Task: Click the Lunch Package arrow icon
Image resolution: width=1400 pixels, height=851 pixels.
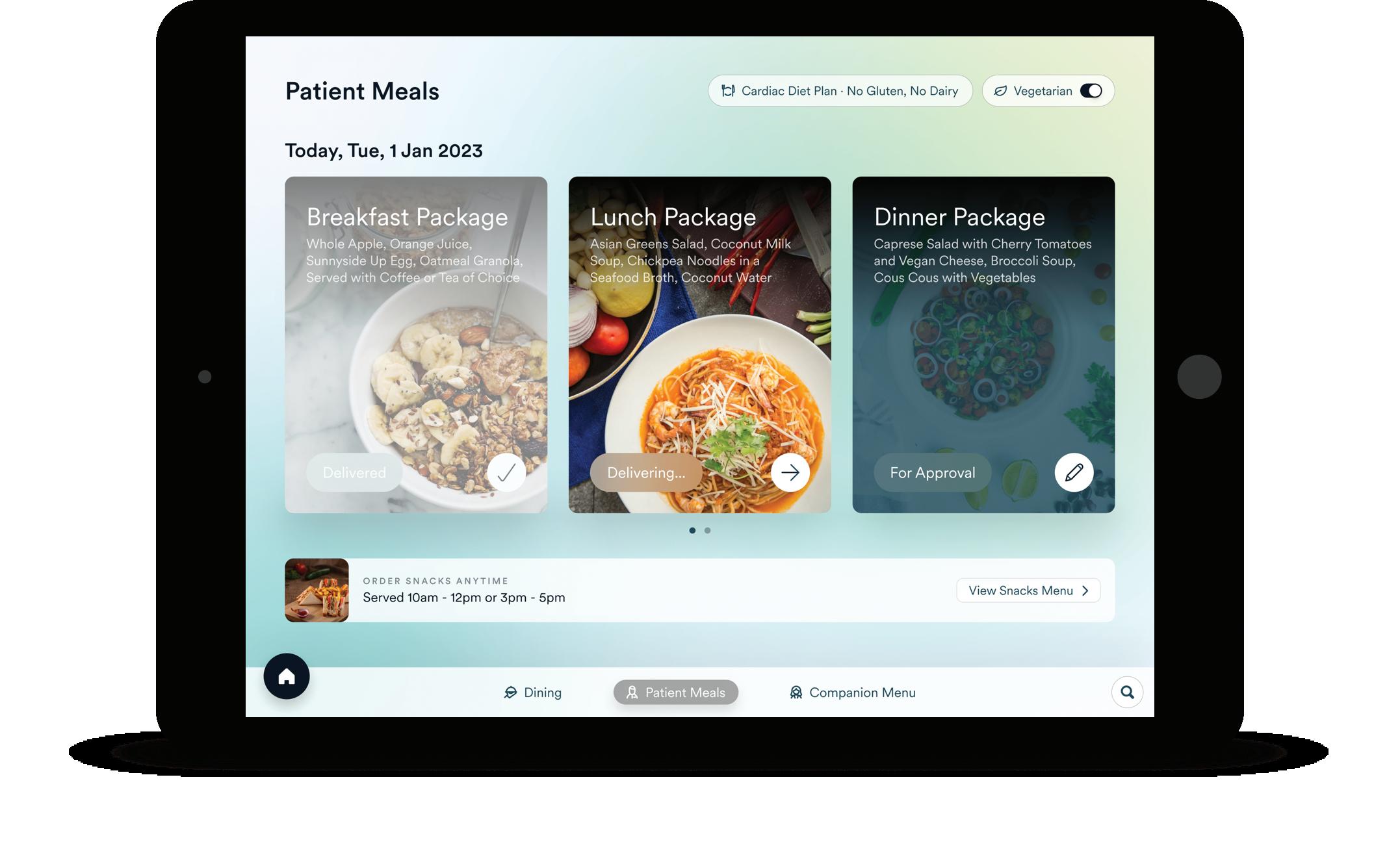Action: 790,472
